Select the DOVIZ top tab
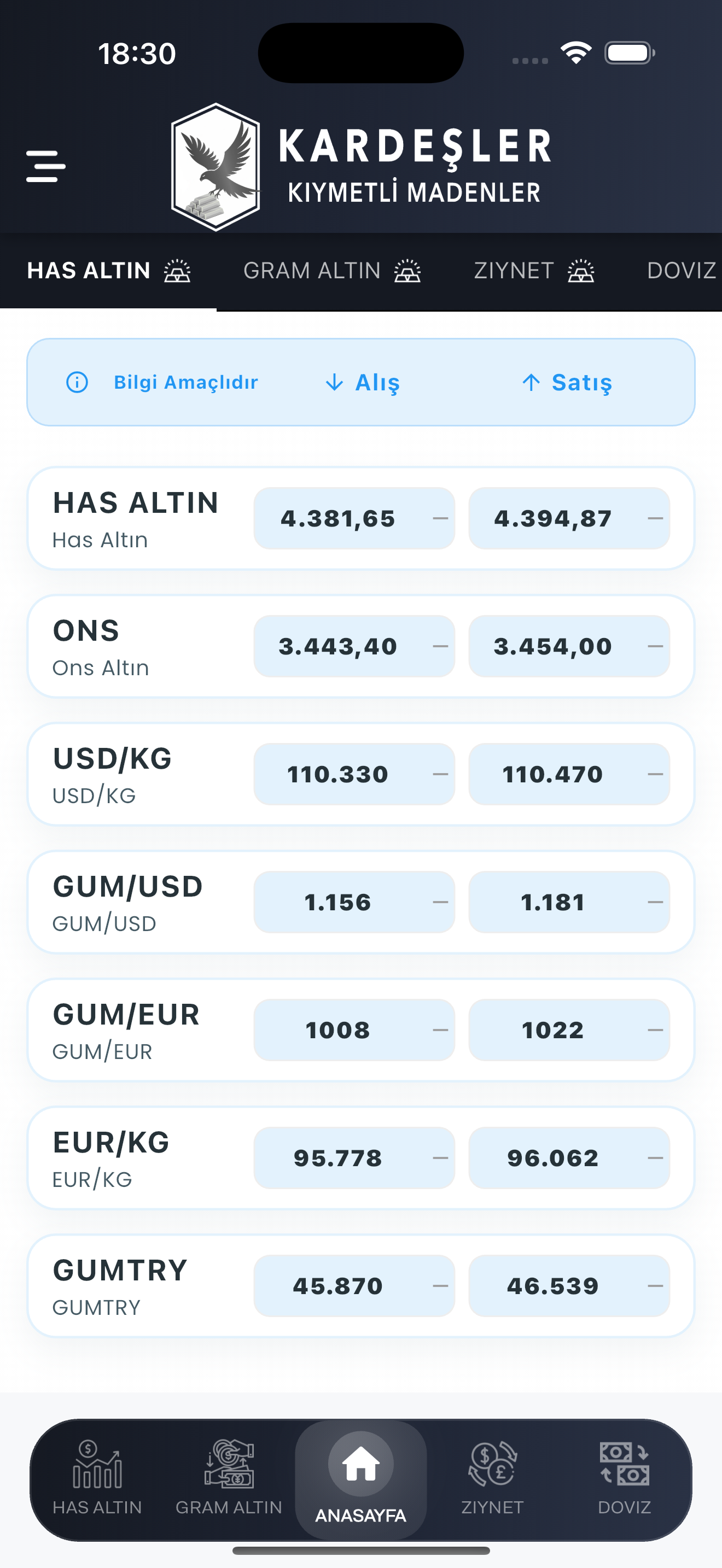The width and height of the screenshot is (722, 1568). coord(682,271)
